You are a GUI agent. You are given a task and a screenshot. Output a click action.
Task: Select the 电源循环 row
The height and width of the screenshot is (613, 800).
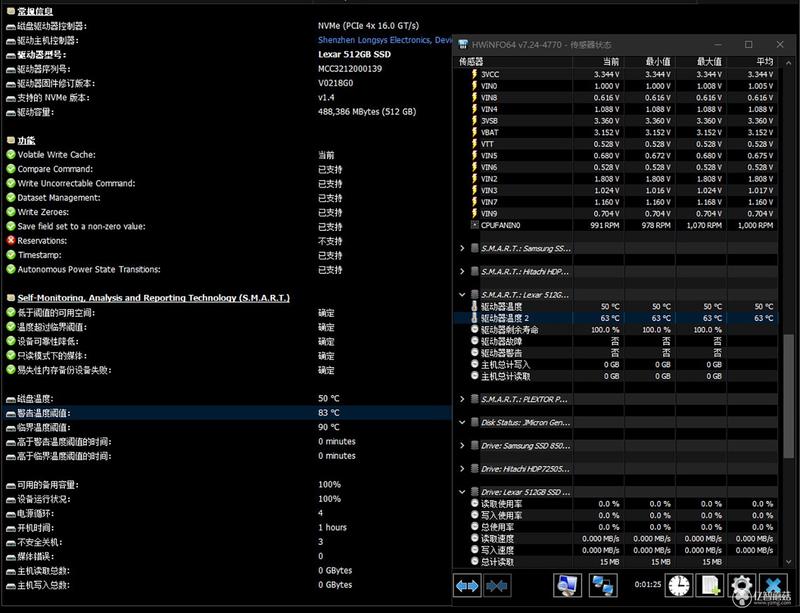tap(227, 513)
